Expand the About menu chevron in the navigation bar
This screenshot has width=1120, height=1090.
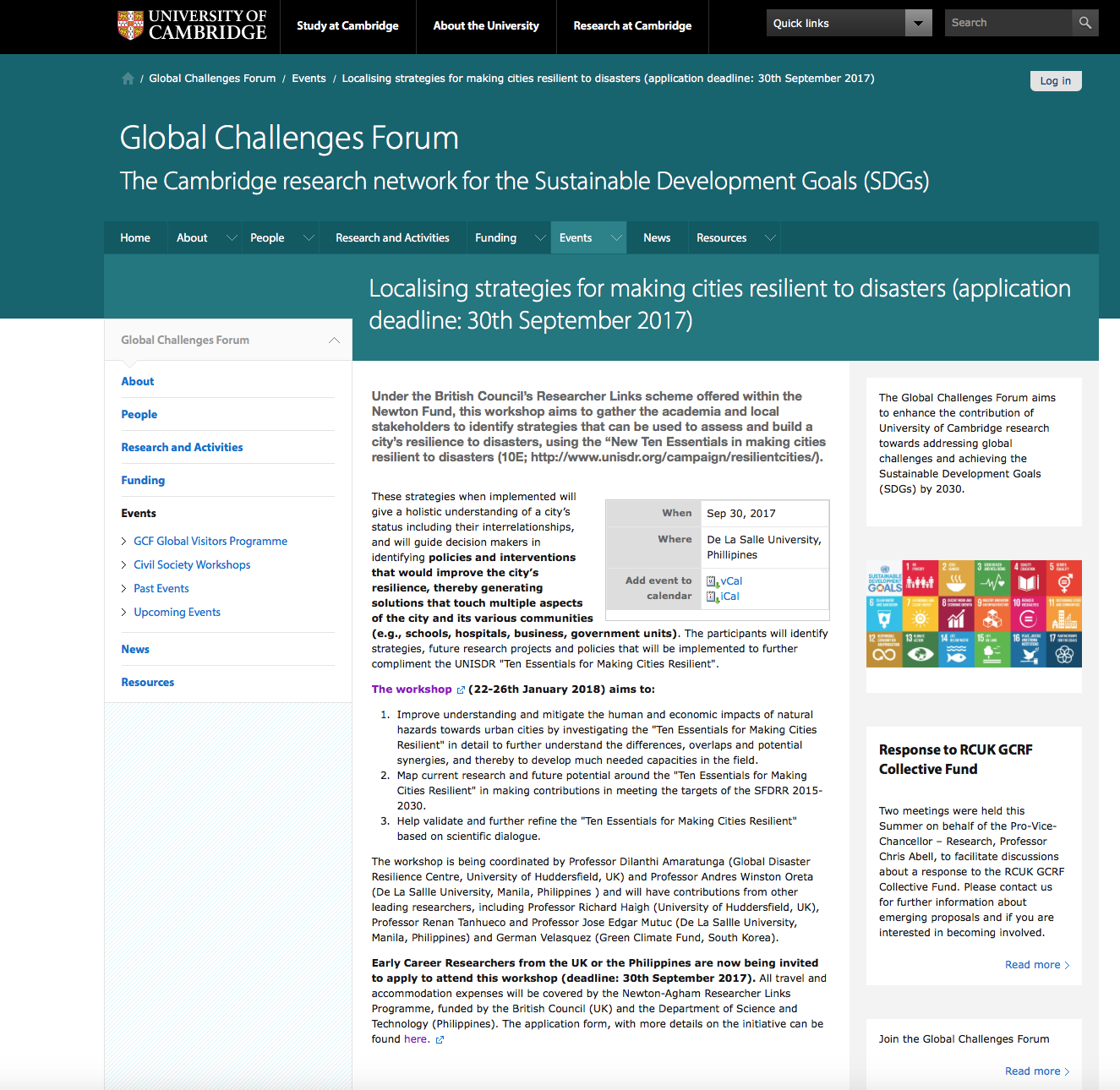pyautogui.click(x=232, y=238)
